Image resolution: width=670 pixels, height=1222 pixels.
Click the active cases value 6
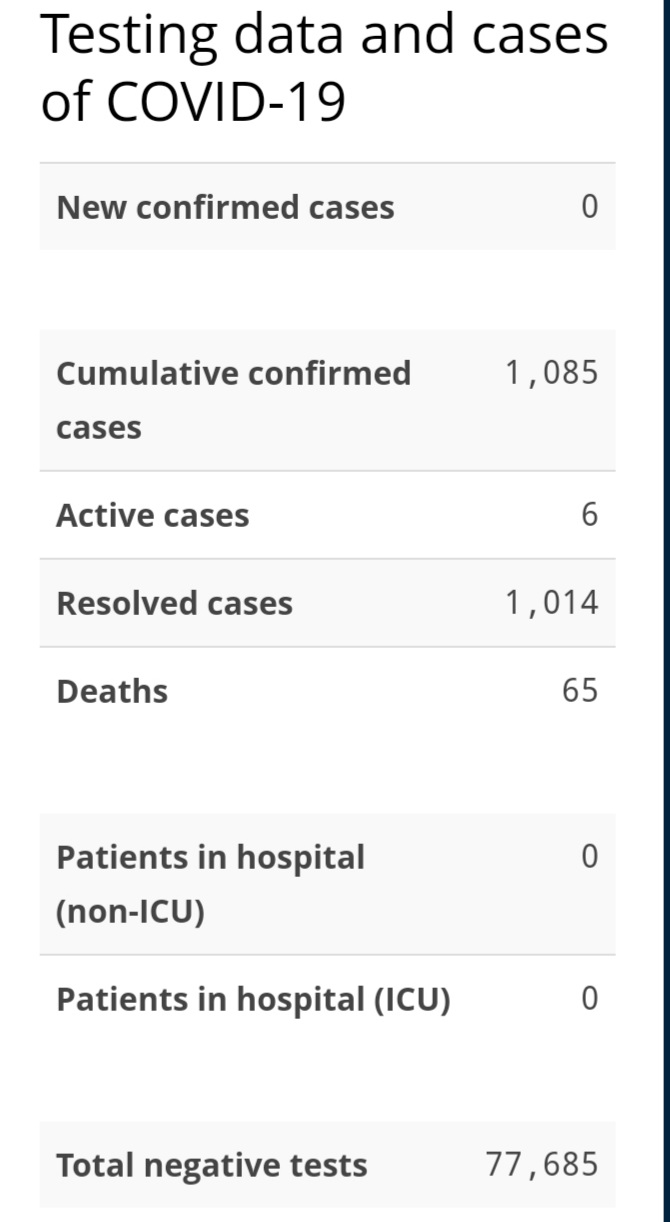(589, 515)
